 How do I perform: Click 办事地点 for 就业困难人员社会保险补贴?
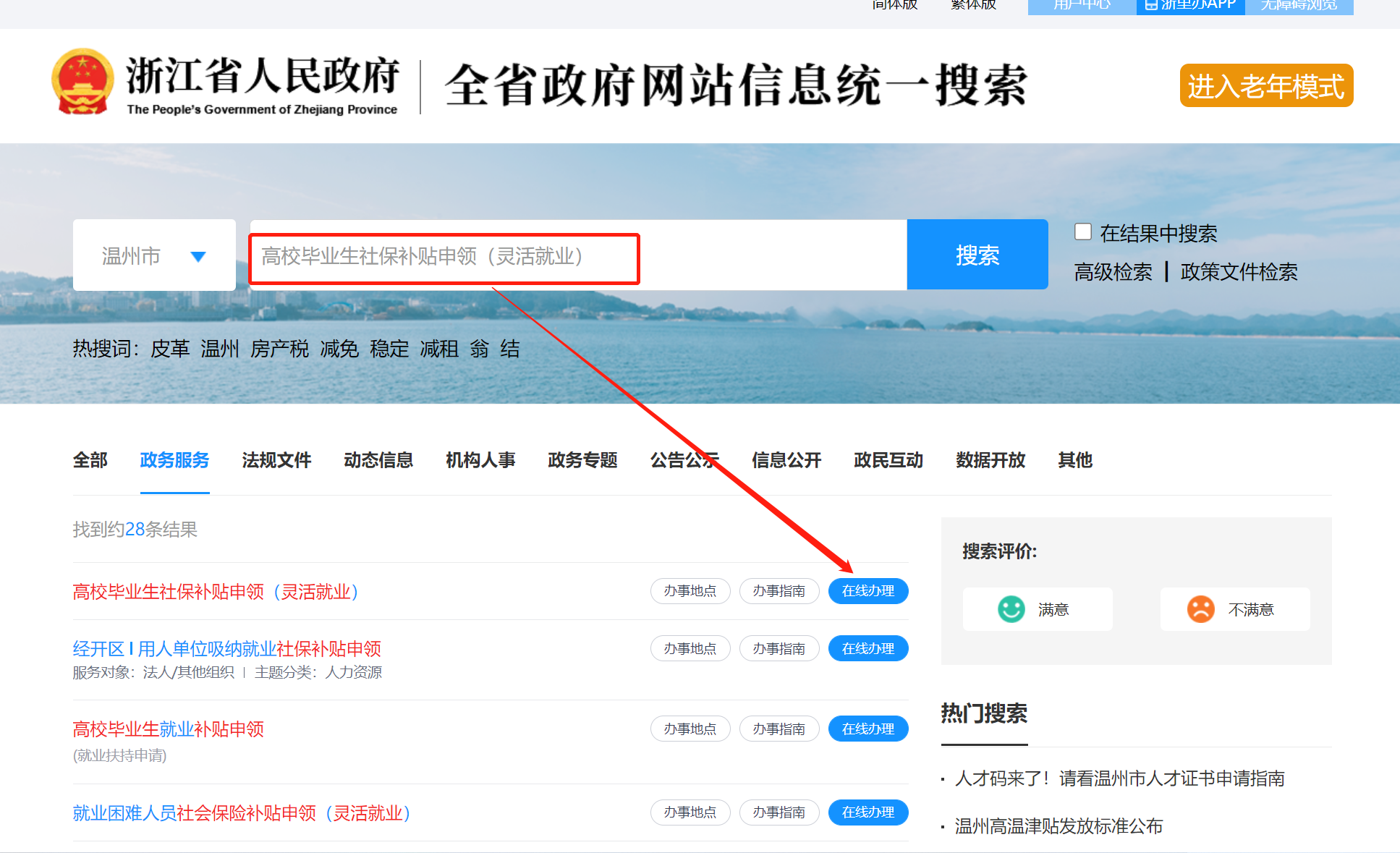point(690,812)
